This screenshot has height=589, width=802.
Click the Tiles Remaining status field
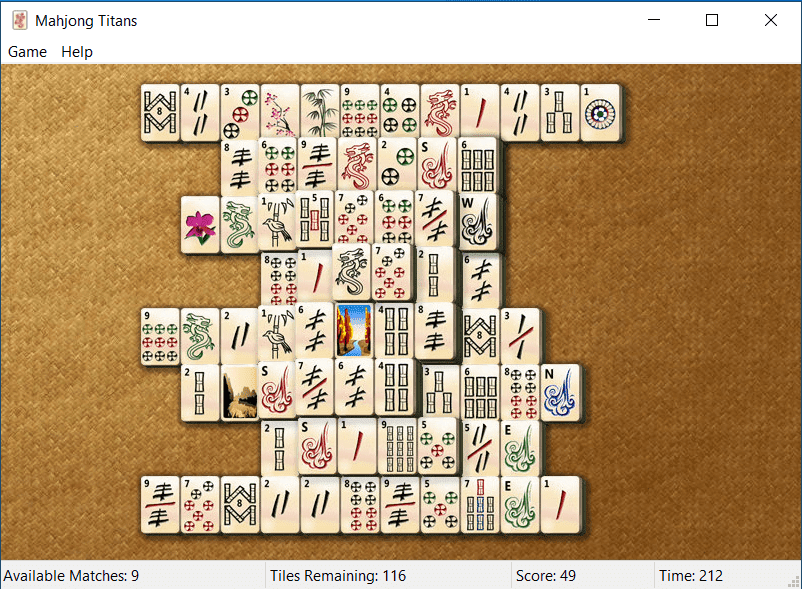[x=338, y=576]
